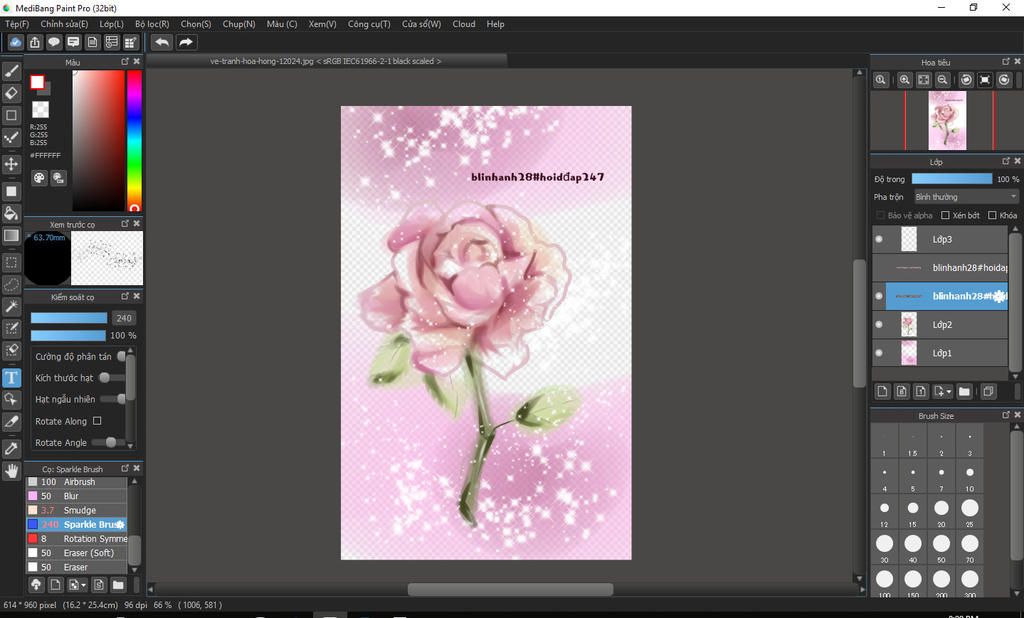Open the color palette icon
Screen dimensions: 1024x618
[39, 178]
